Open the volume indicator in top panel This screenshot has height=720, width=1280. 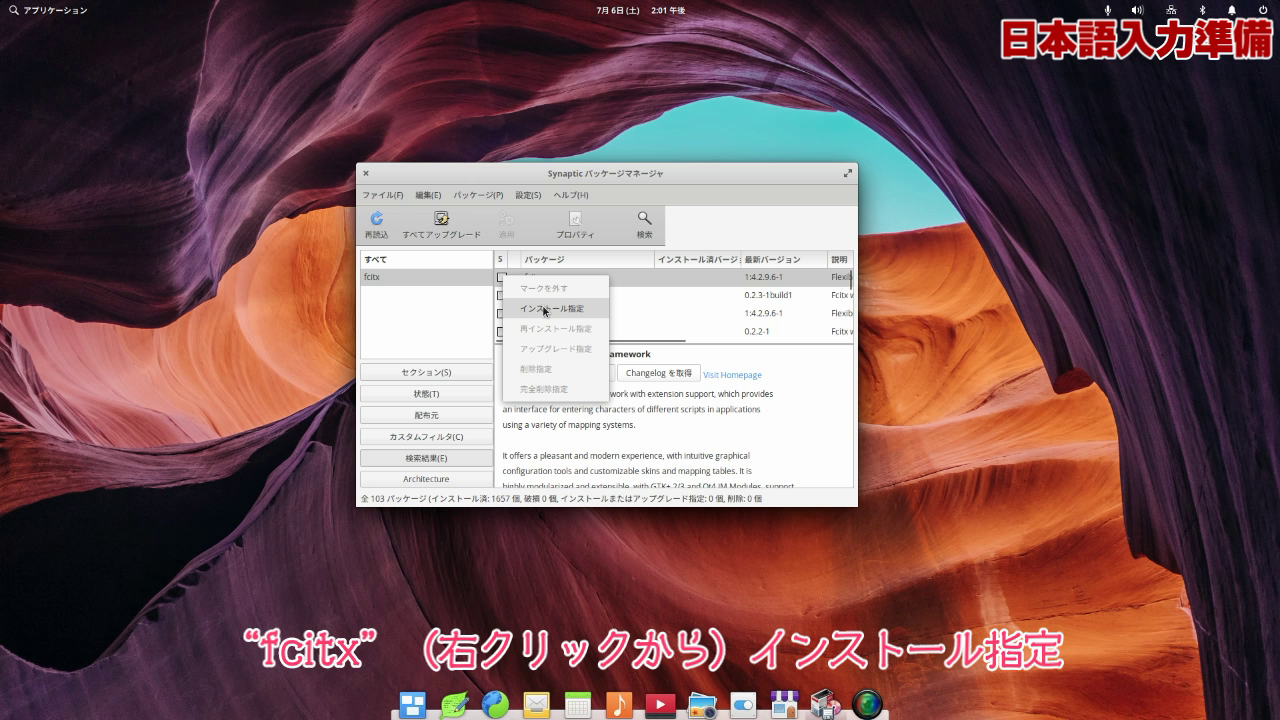[x=1137, y=10]
